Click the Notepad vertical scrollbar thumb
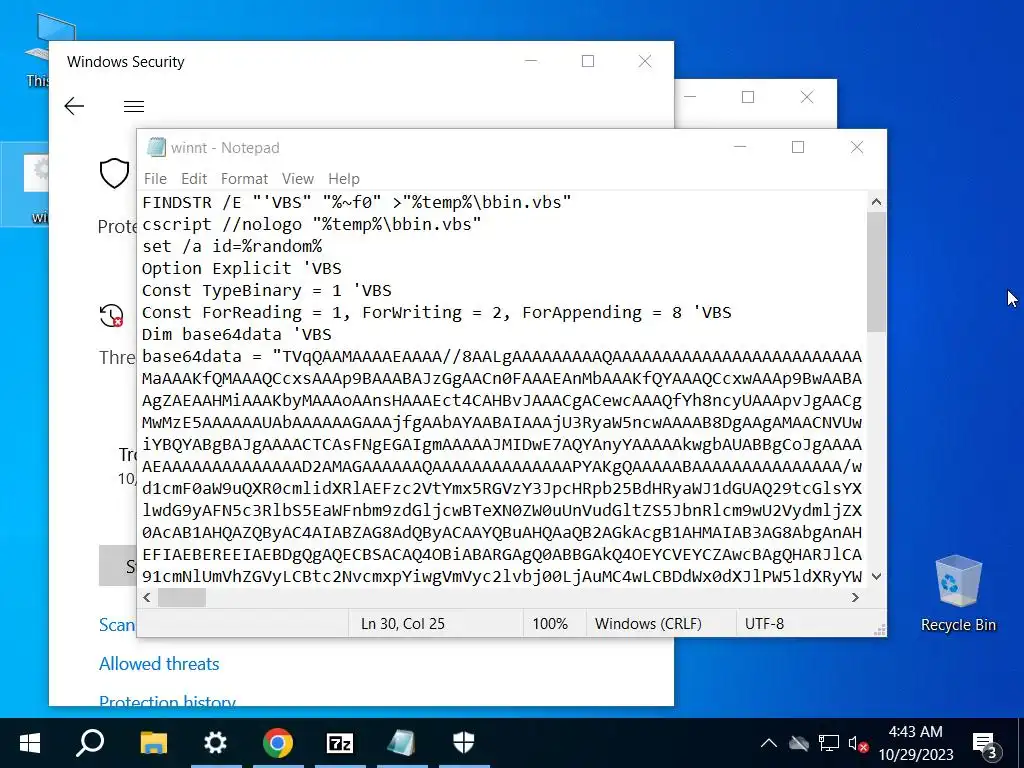 point(876,271)
